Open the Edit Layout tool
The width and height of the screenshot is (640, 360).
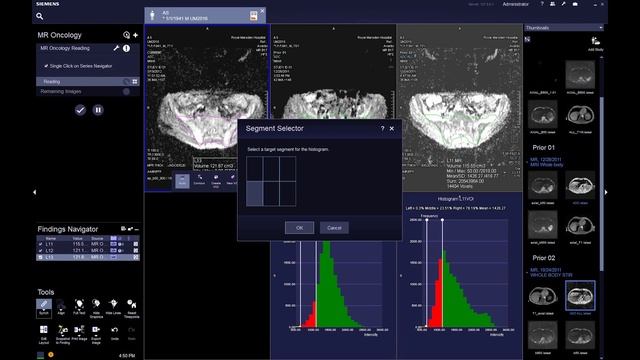point(44,334)
